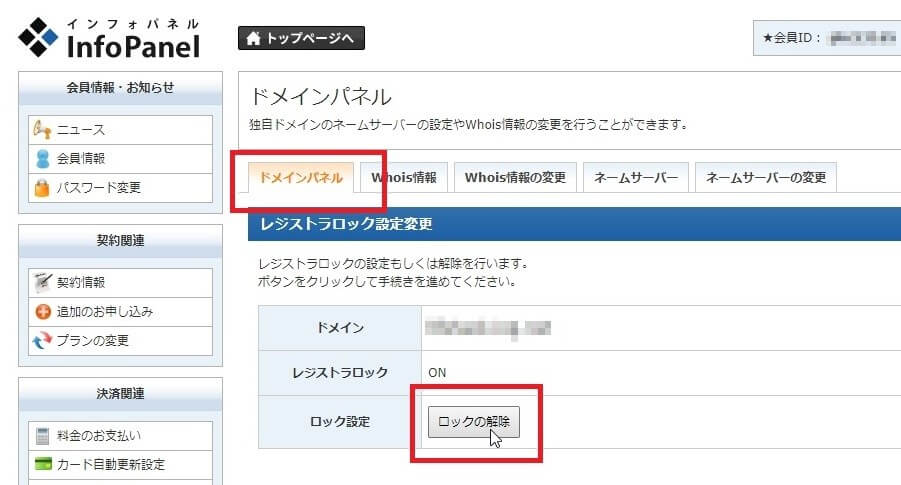Open the Whois情報 tab

tap(404, 178)
